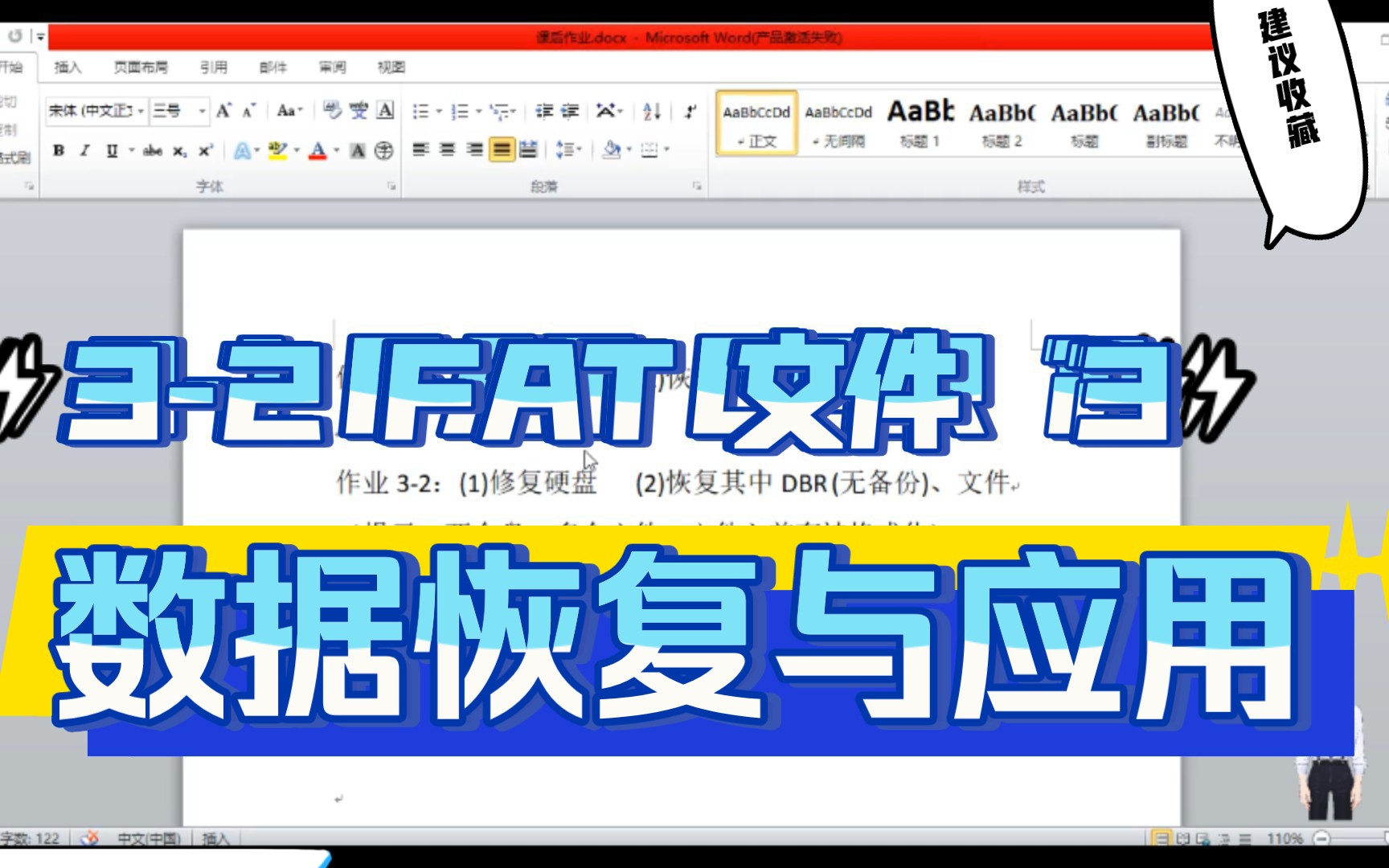This screenshot has width=1389, height=868.
Task: Click the 字数: 122 word count
Action: tap(31, 838)
